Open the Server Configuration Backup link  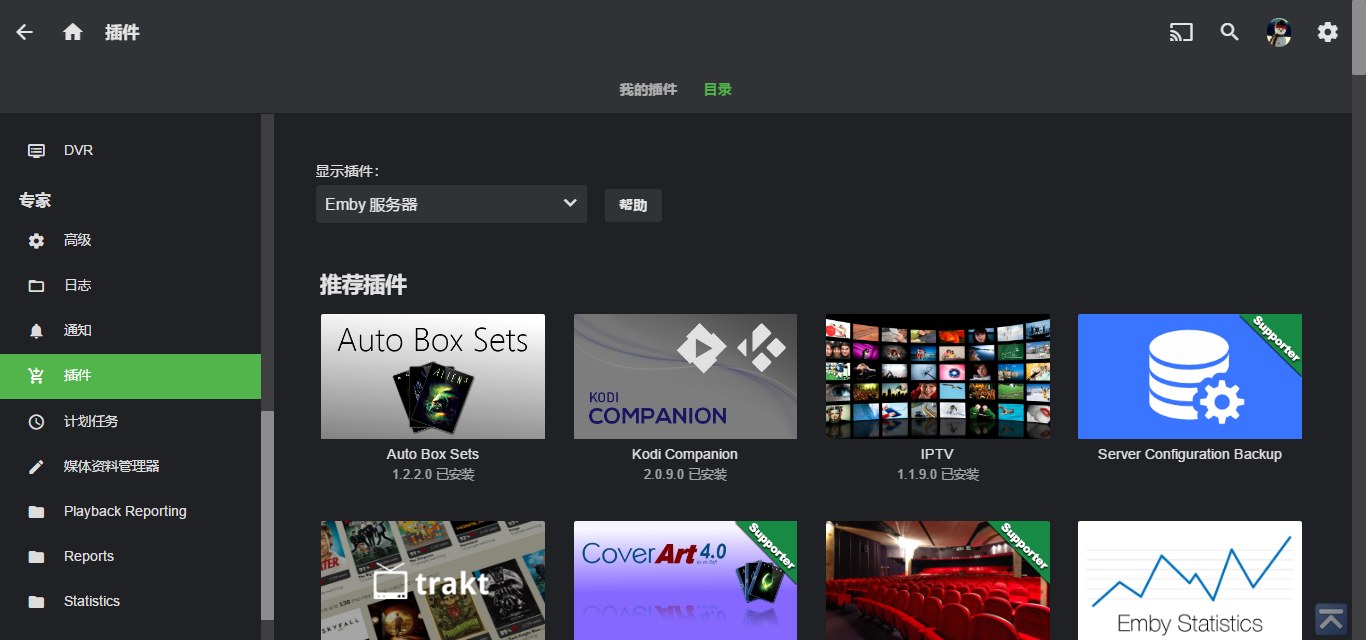pyautogui.click(x=1189, y=454)
